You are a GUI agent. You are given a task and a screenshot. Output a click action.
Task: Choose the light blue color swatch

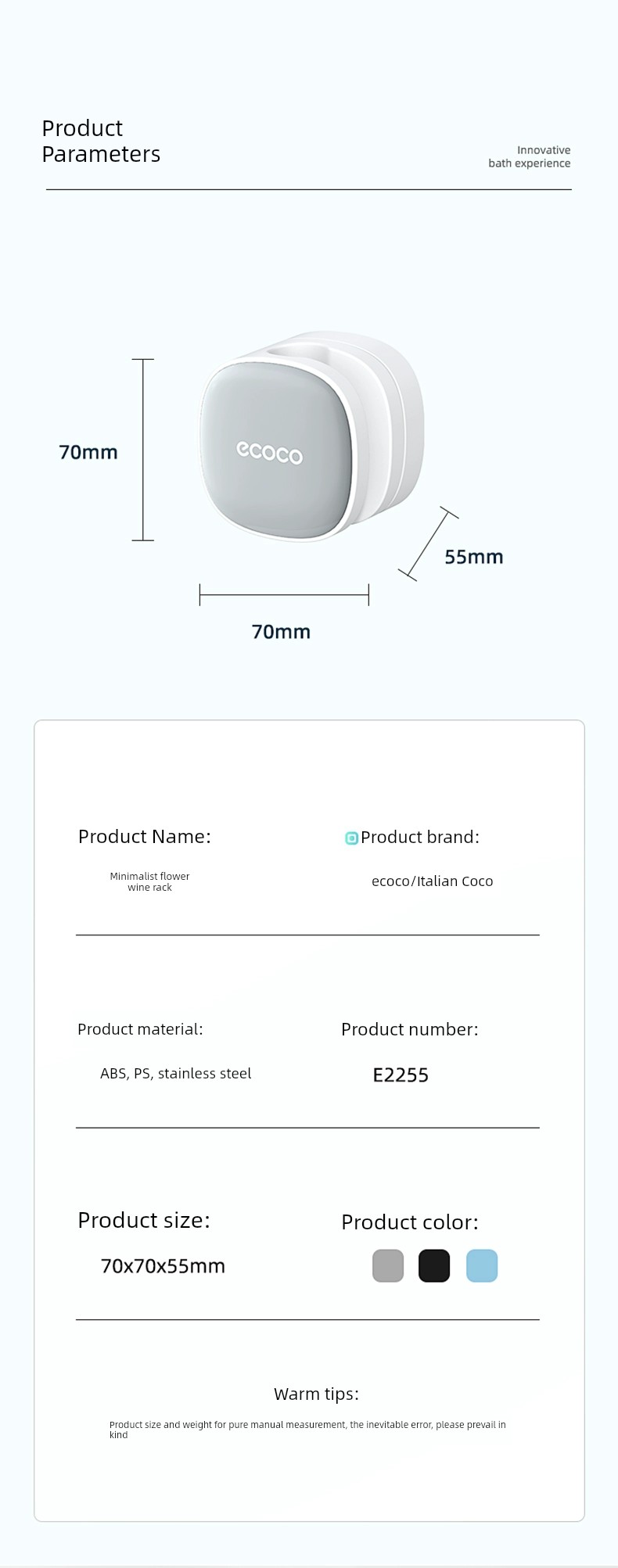(482, 1265)
